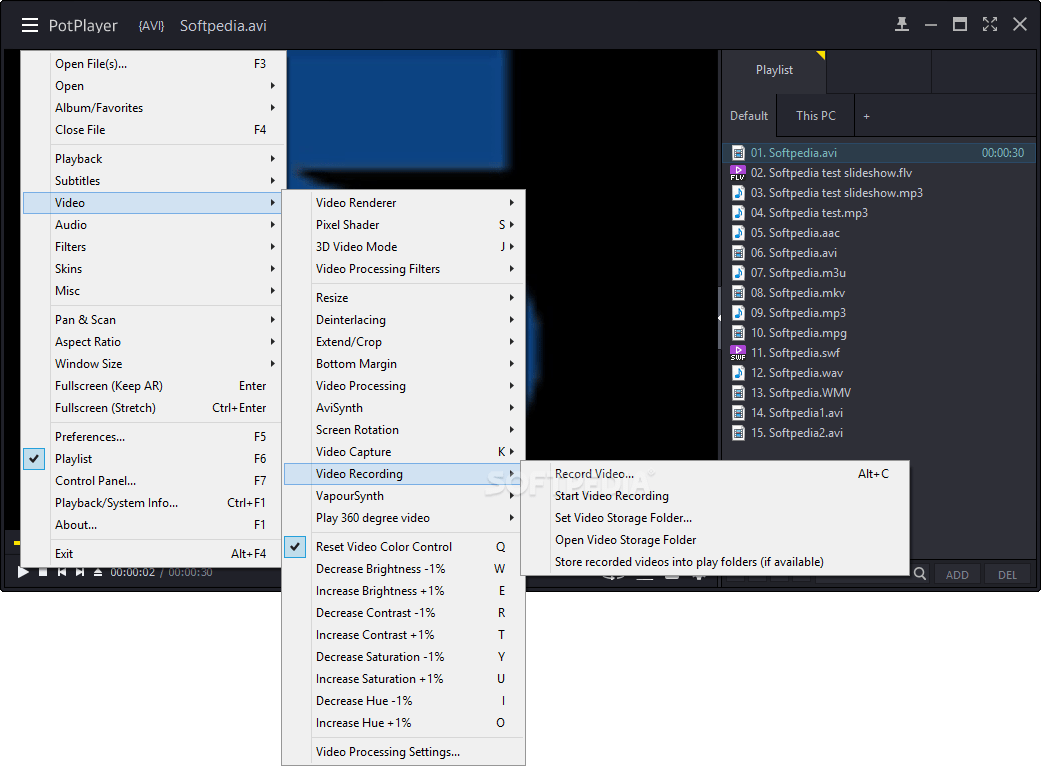1041x766 pixels.
Task: Select the Default playlist tab
Action: click(x=749, y=115)
